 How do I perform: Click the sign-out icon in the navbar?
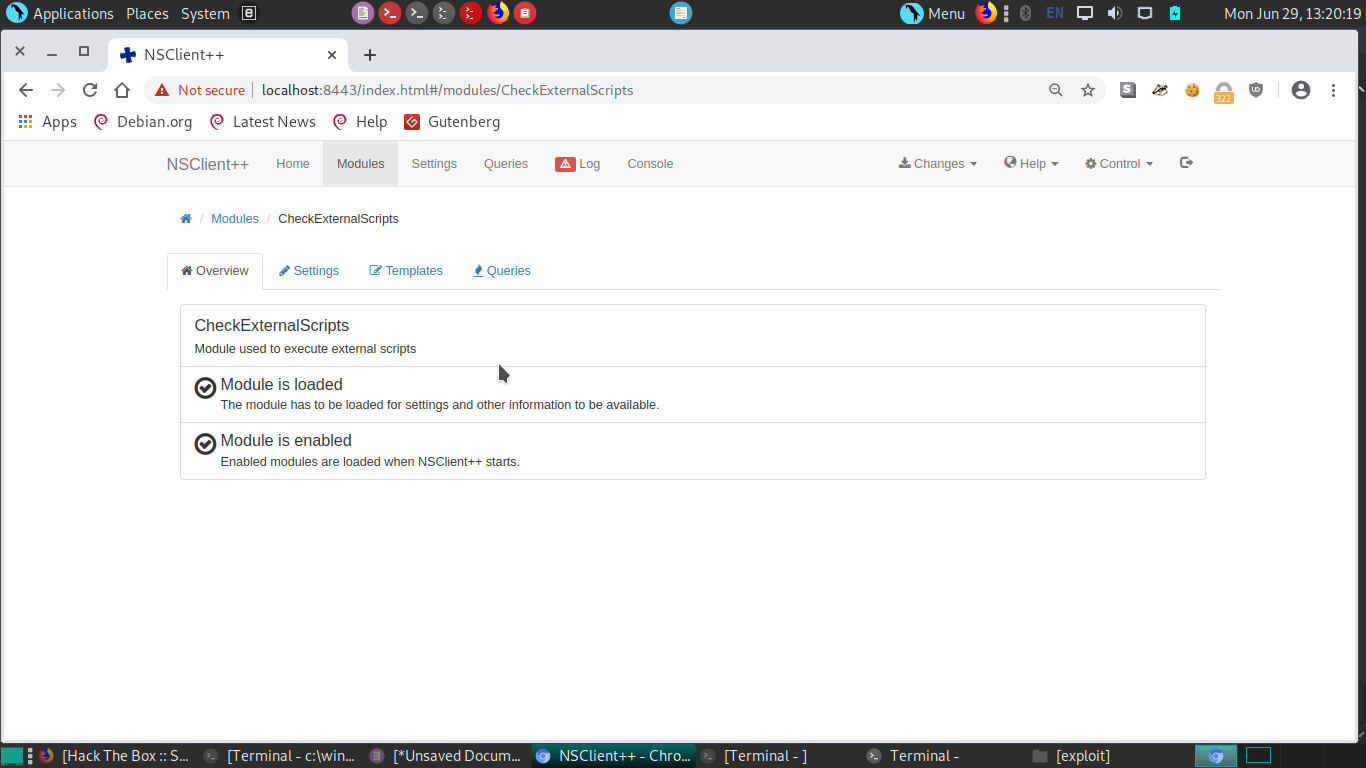(x=1186, y=163)
